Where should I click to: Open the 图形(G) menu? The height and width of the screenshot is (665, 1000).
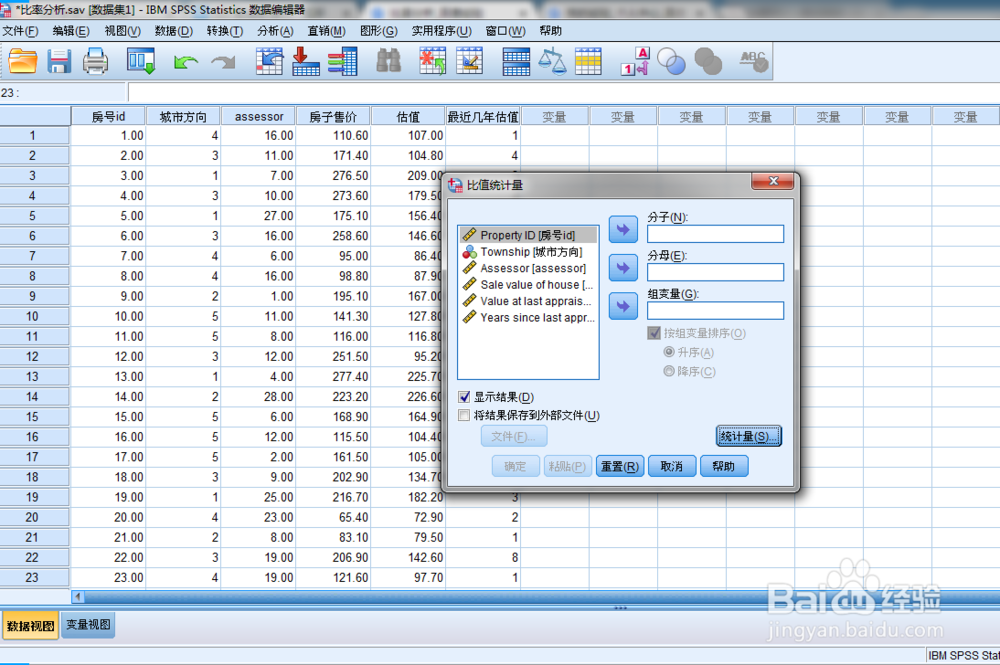(379, 31)
